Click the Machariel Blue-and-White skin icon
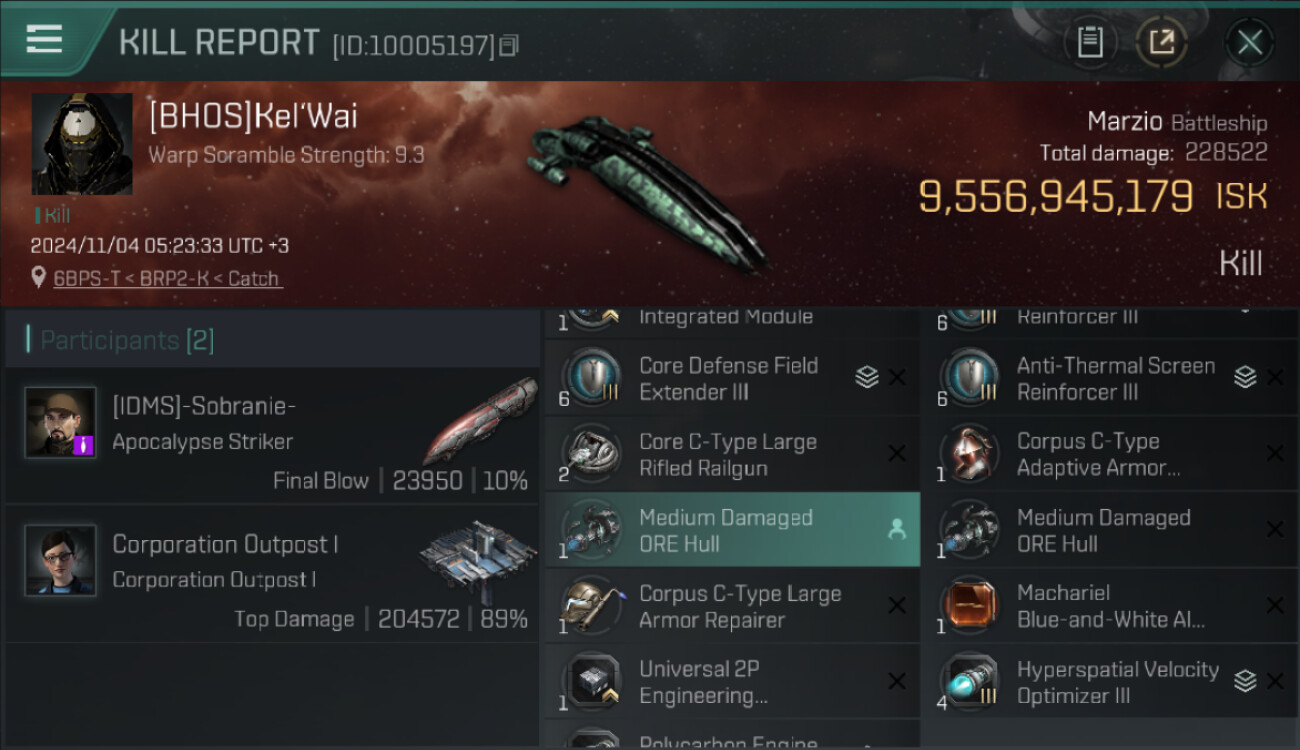The image size is (1300, 750). click(x=970, y=606)
